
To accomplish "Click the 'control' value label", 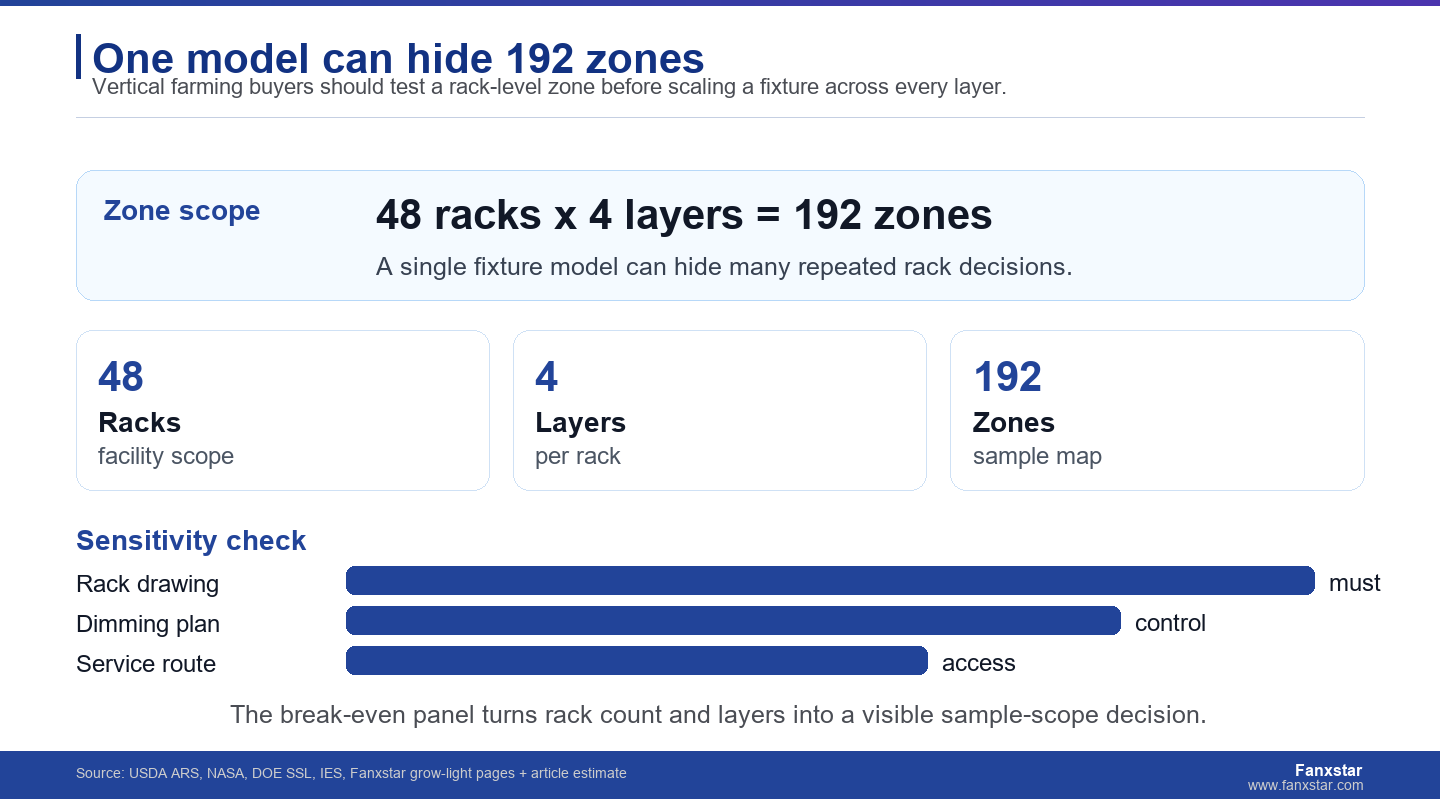I will [x=1170, y=623].
